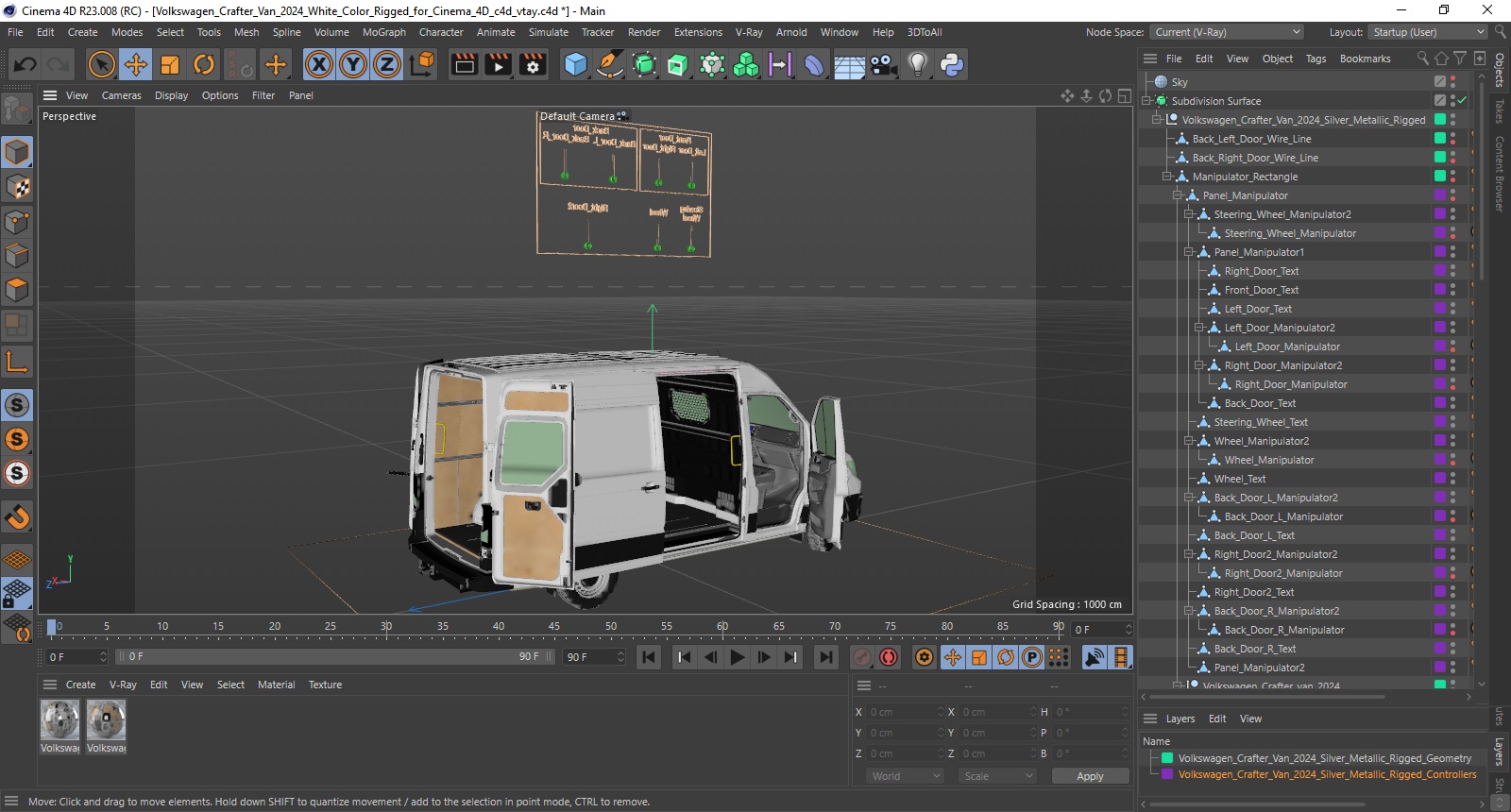Activate the Rotate tool
This screenshot has width=1511, height=812.
coord(204,64)
